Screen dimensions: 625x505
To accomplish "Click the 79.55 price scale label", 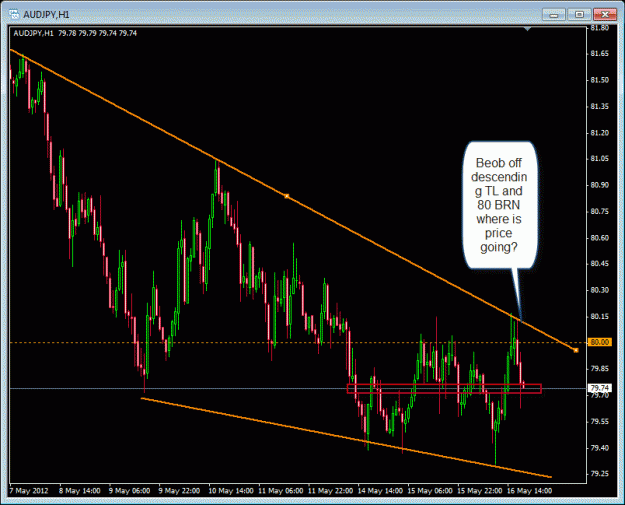I will click(x=599, y=421).
